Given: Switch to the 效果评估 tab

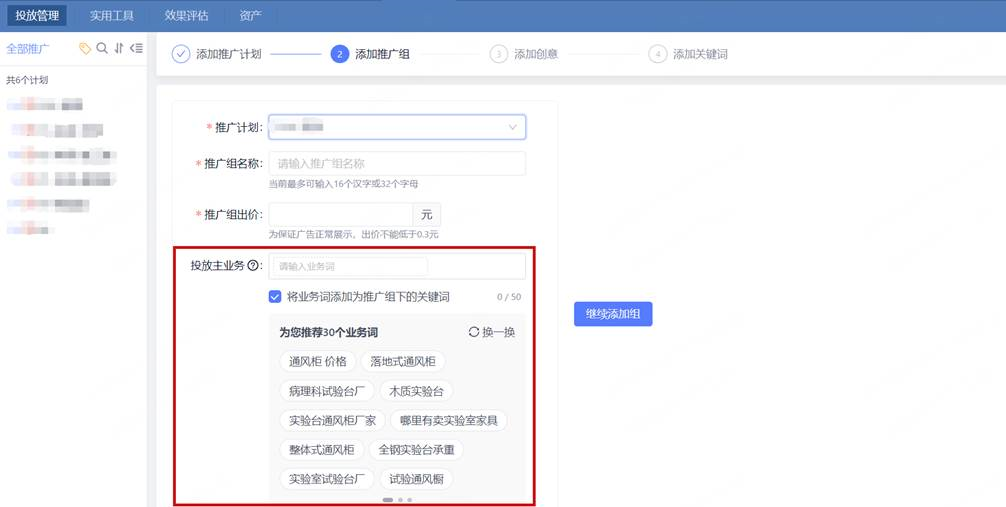Looking at the screenshot, I should click(186, 15).
